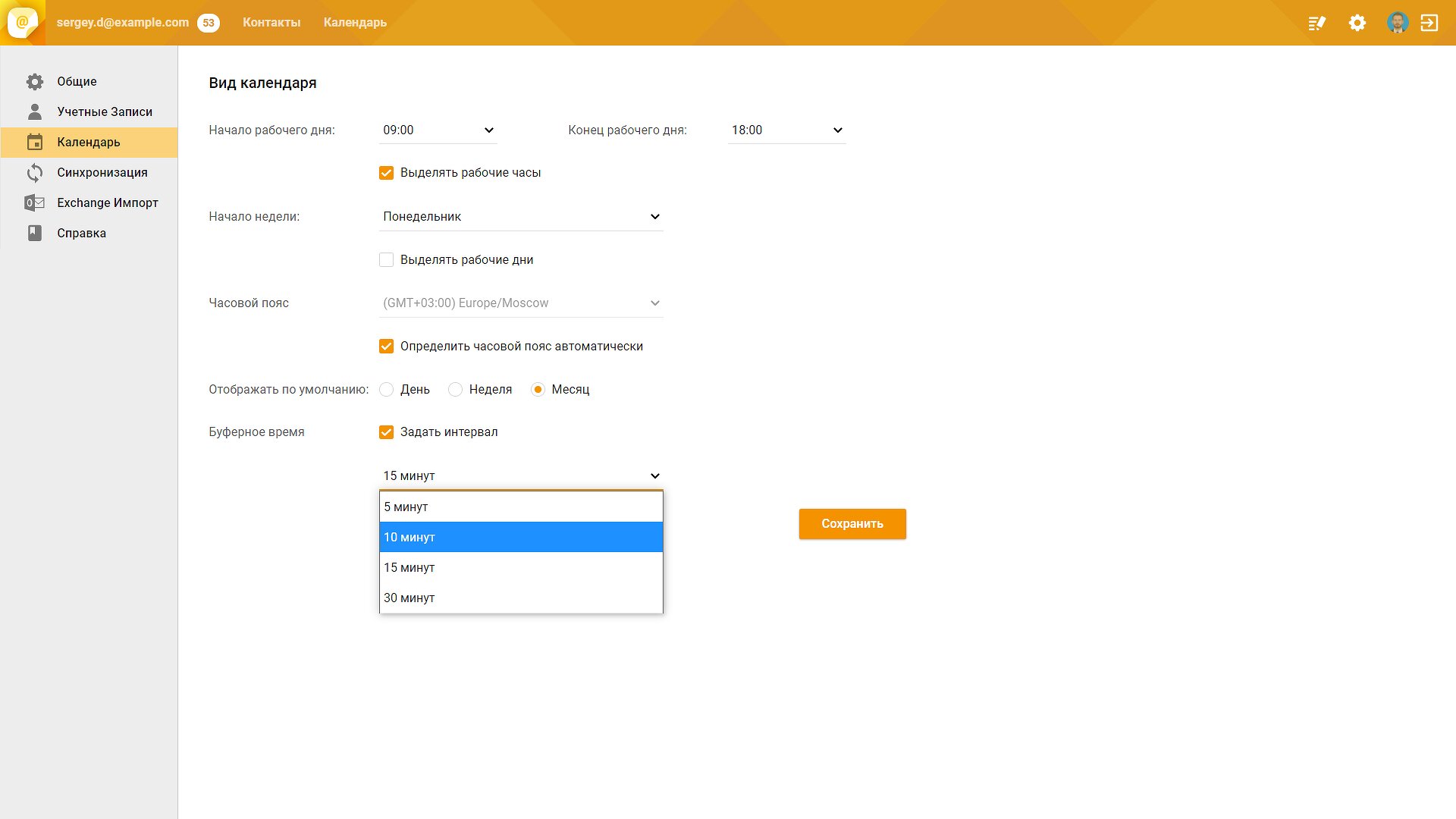This screenshot has height=819, width=1456.
Task: Choose 30 минут from the list
Action: pos(521,598)
